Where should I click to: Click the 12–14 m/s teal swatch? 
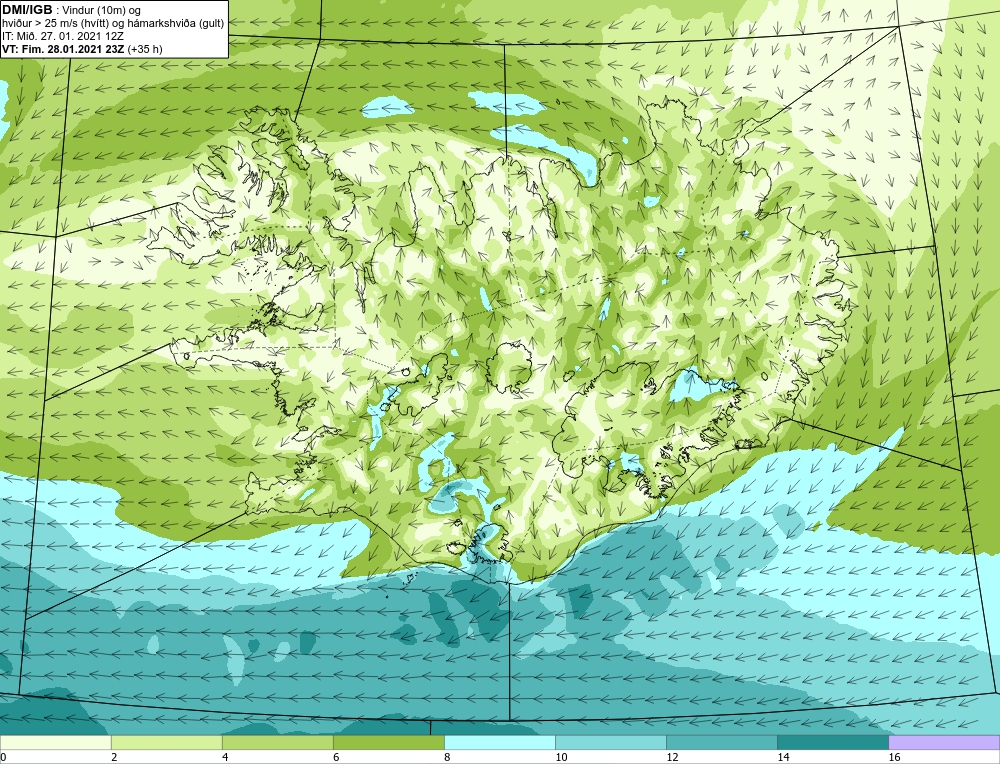[x=722, y=742]
